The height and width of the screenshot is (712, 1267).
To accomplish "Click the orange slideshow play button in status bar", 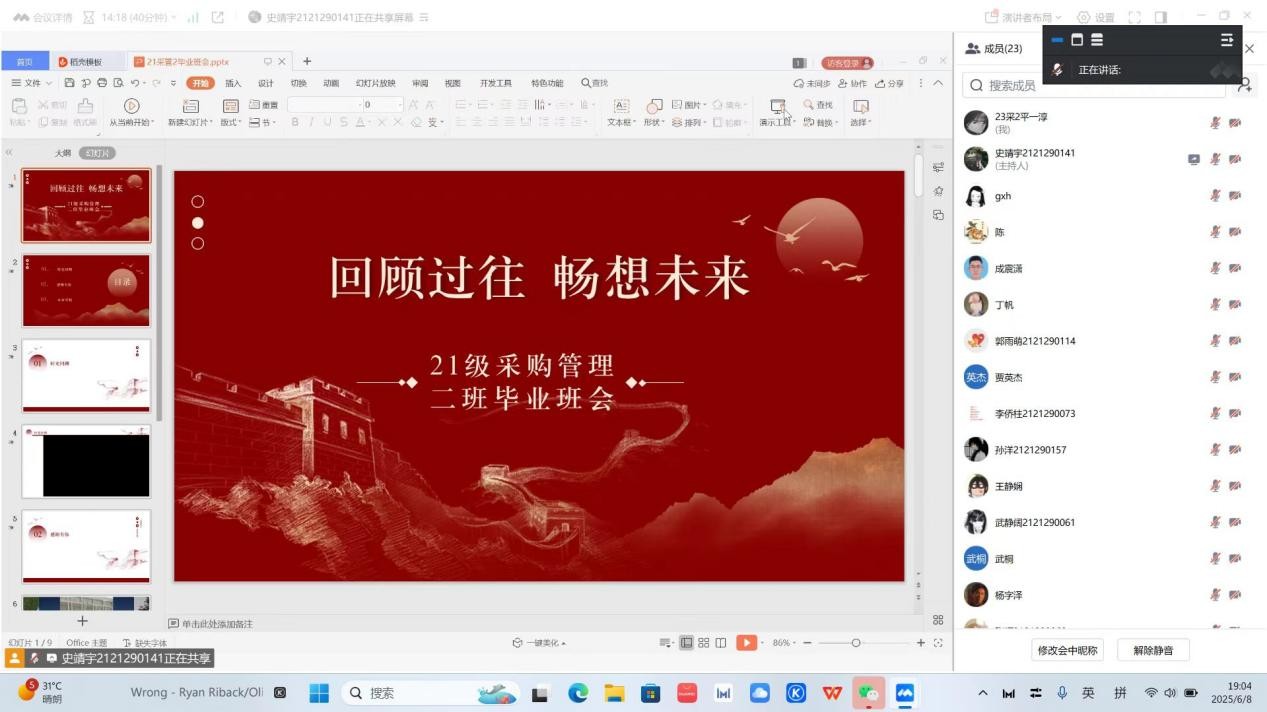I will tap(746, 643).
